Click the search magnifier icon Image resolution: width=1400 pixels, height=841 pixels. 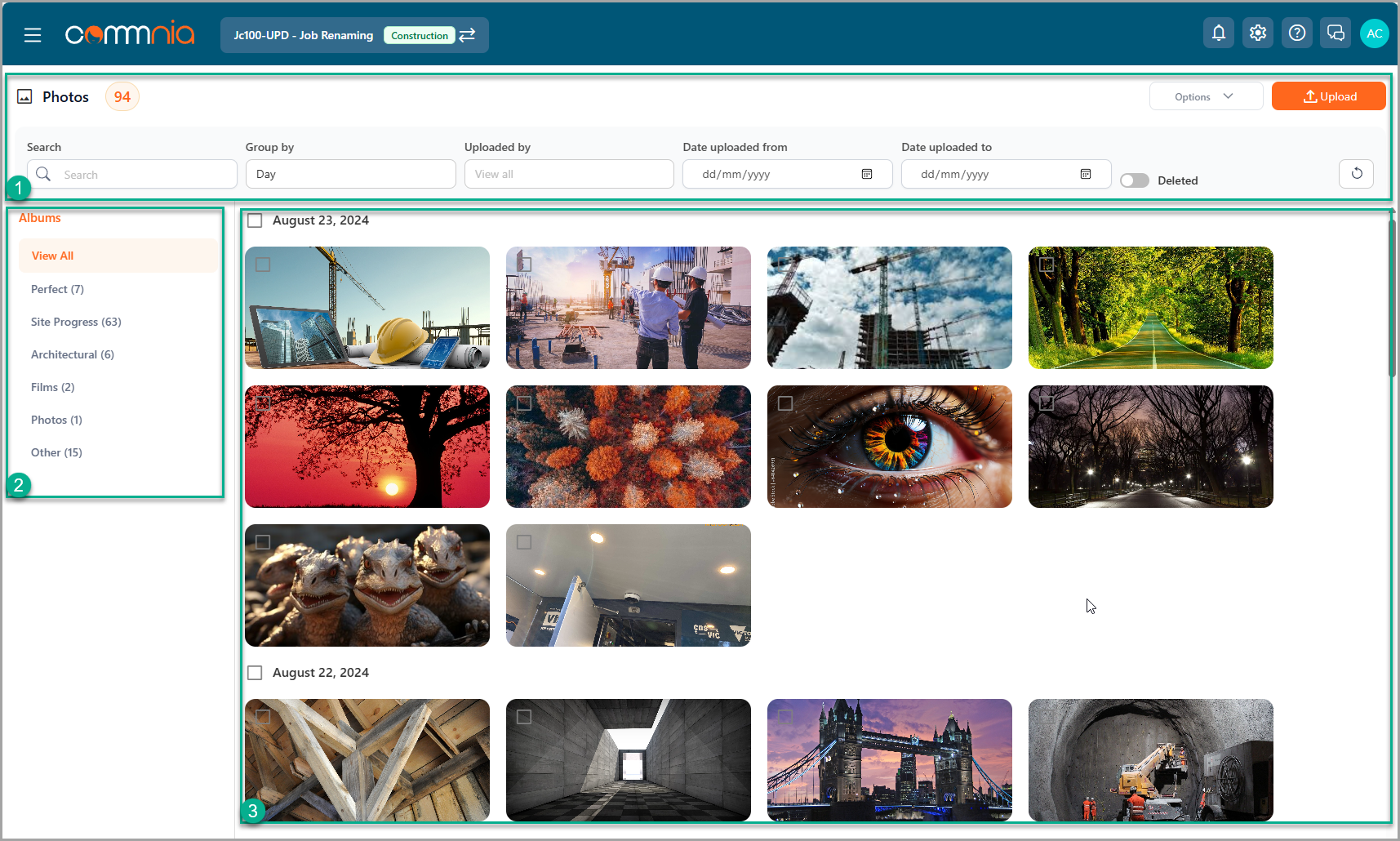coord(44,174)
